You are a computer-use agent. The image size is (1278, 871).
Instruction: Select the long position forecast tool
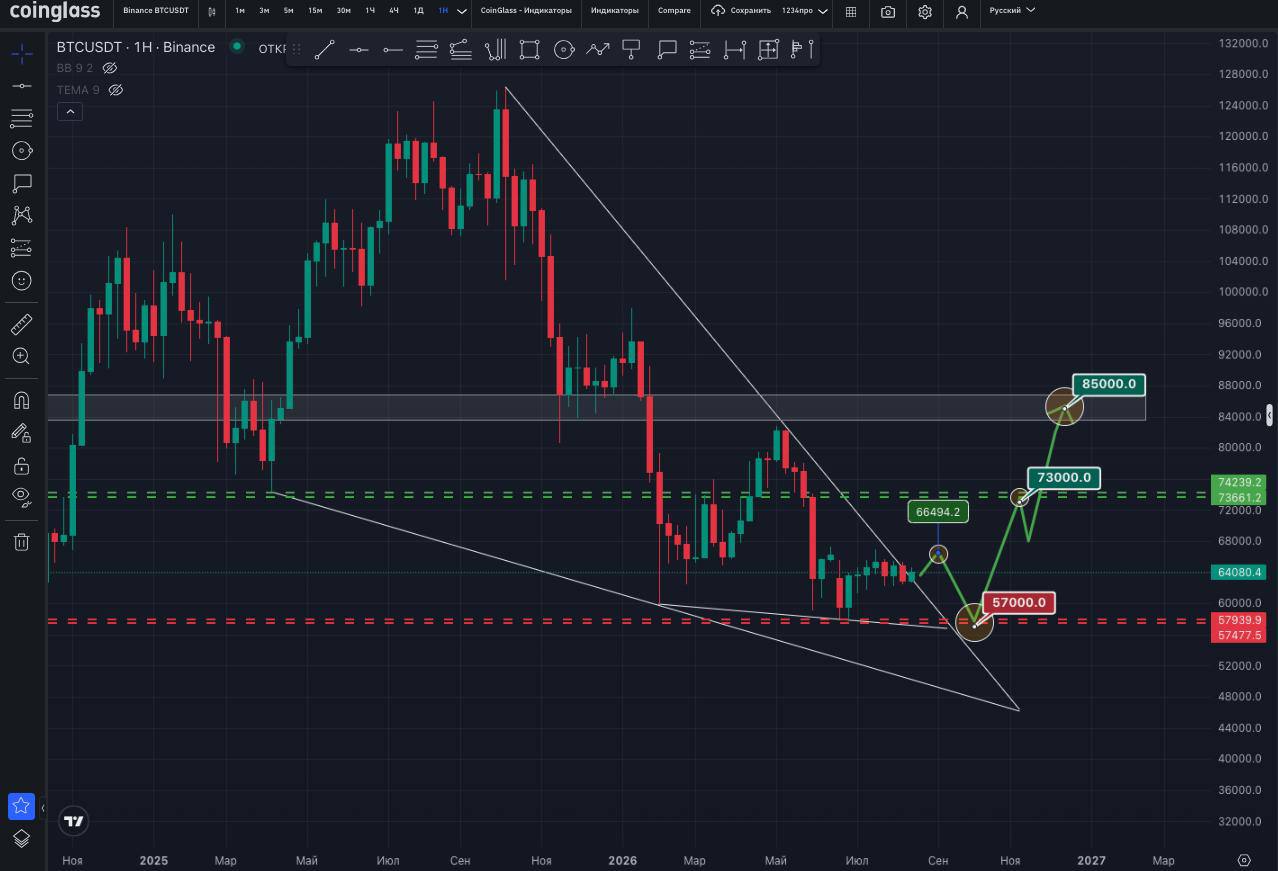click(700, 50)
